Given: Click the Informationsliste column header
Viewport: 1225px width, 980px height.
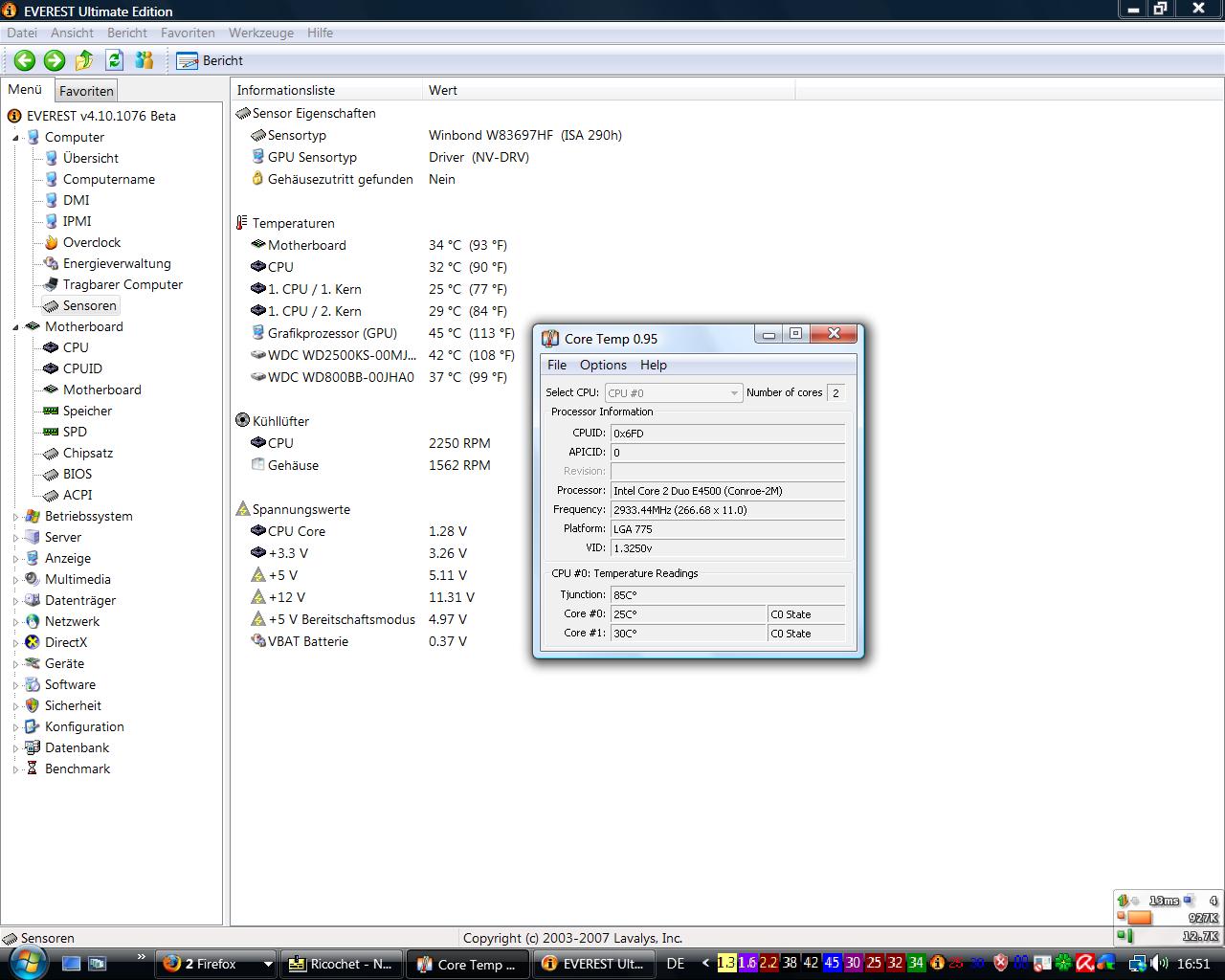Looking at the screenshot, I should click(325, 90).
